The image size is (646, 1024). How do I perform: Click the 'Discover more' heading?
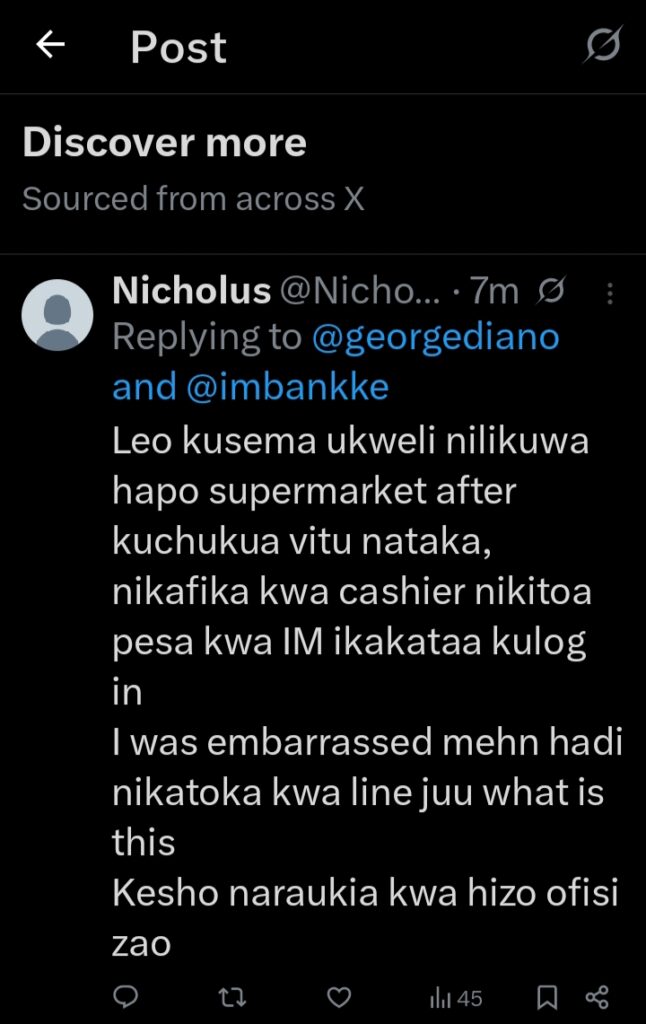[164, 143]
